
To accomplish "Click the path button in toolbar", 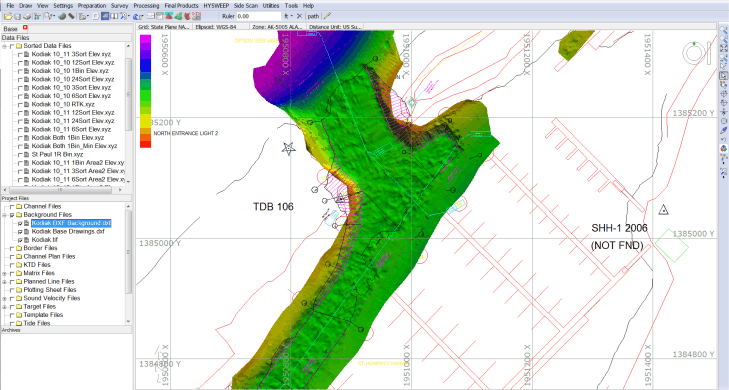I will point(313,16).
